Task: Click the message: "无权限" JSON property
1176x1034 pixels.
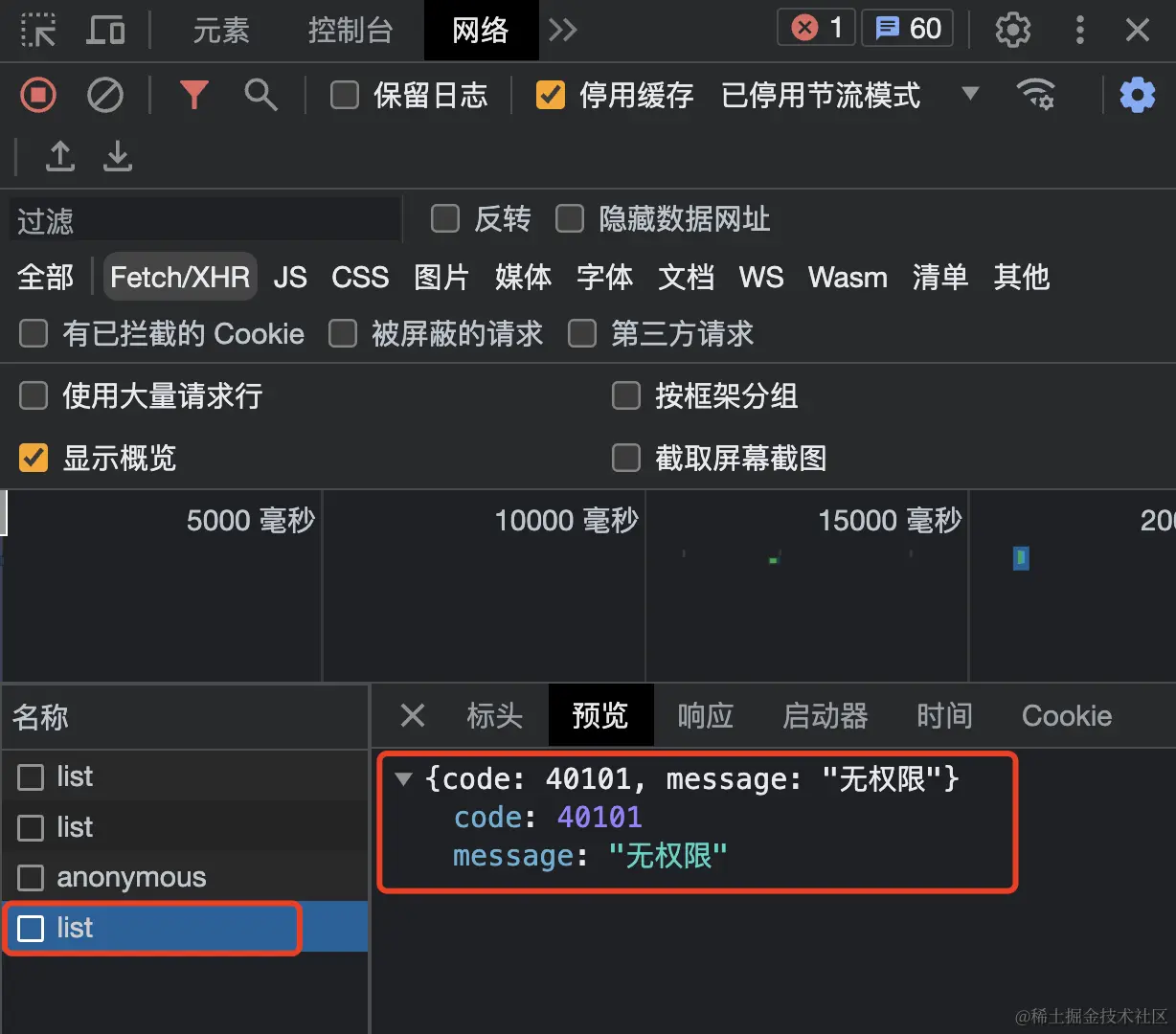Action: pyautogui.click(x=590, y=855)
